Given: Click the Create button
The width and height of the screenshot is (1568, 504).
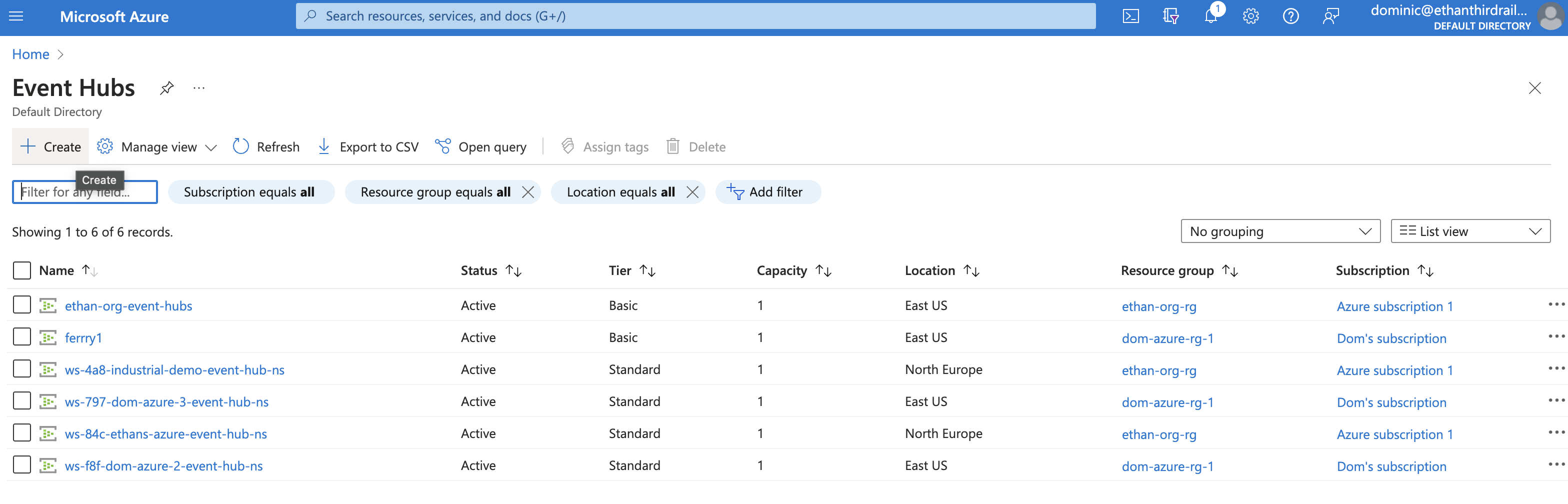Looking at the screenshot, I should pyautogui.click(x=50, y=146).
